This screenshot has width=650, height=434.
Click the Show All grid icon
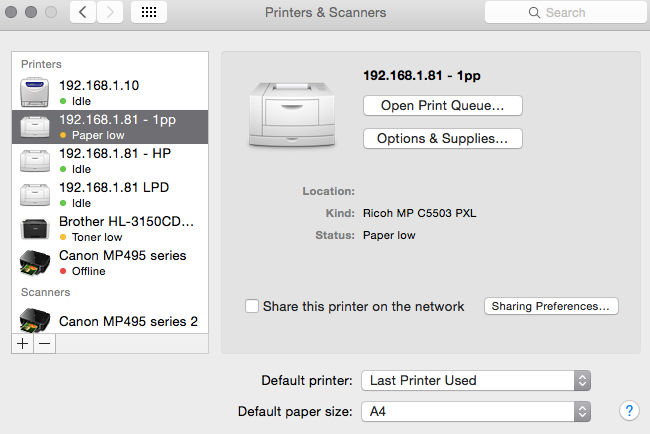point(149,13)
